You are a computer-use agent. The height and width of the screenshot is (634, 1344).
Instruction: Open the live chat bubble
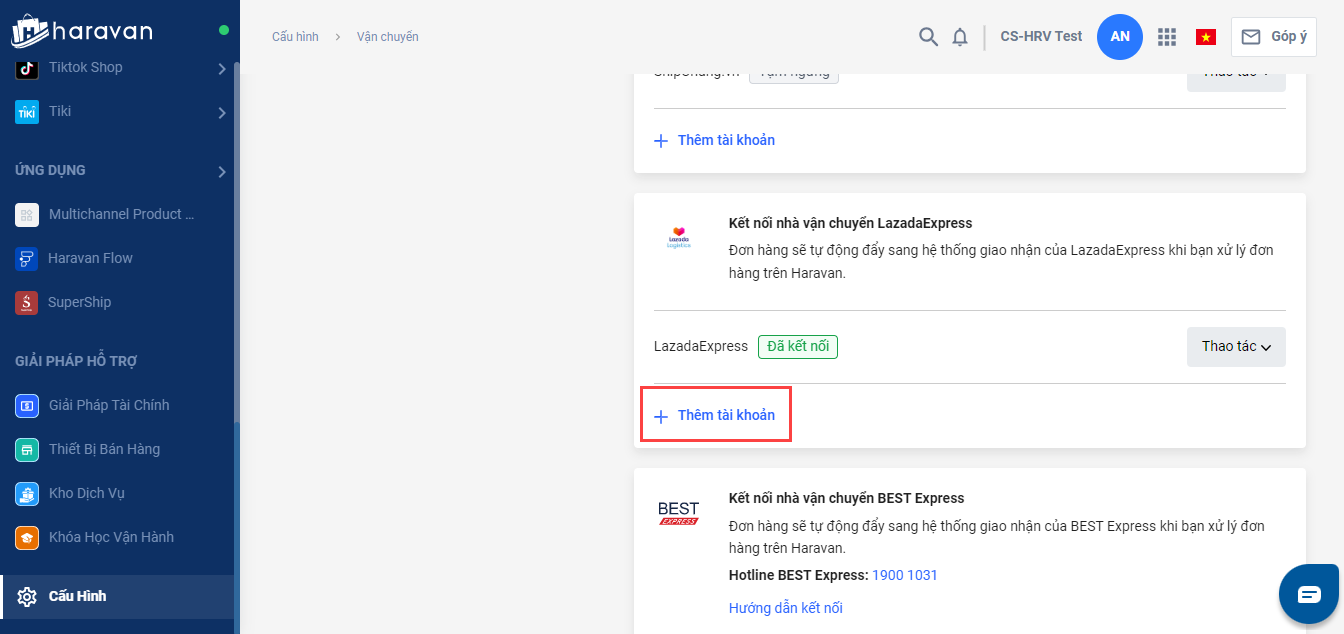point(1309,594)
